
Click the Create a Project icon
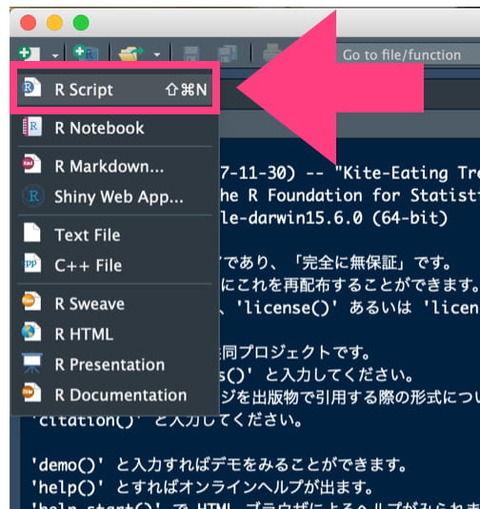(x=86, y=53)
